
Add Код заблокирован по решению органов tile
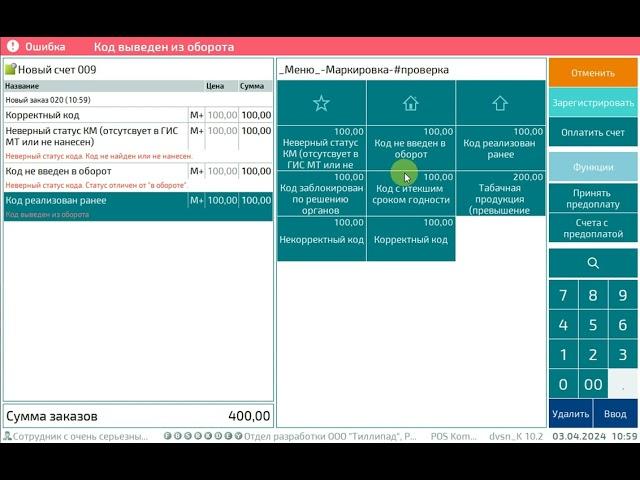(x=322, y=193)
